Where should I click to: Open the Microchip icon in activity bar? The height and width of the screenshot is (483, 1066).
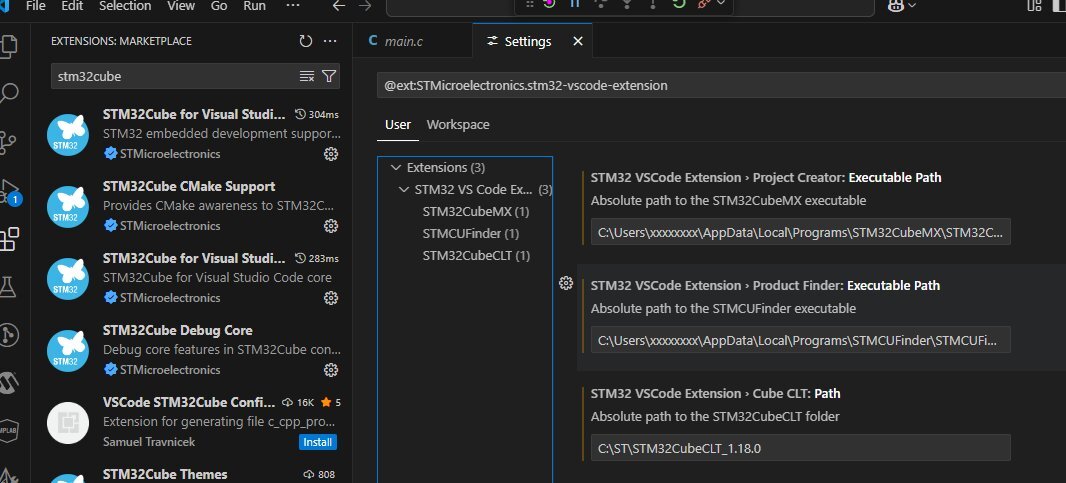click(8, 383)
